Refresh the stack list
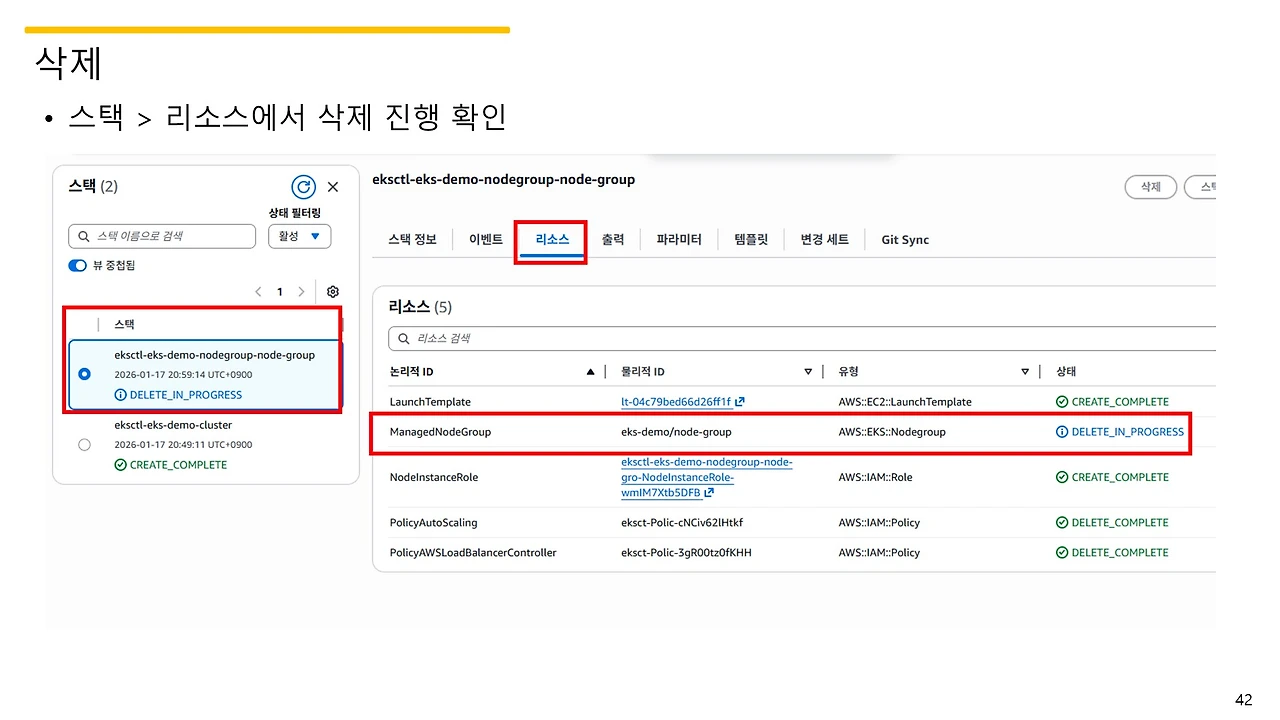The width and height of the screenshot is (1280, 720). [x=303, y=187]
